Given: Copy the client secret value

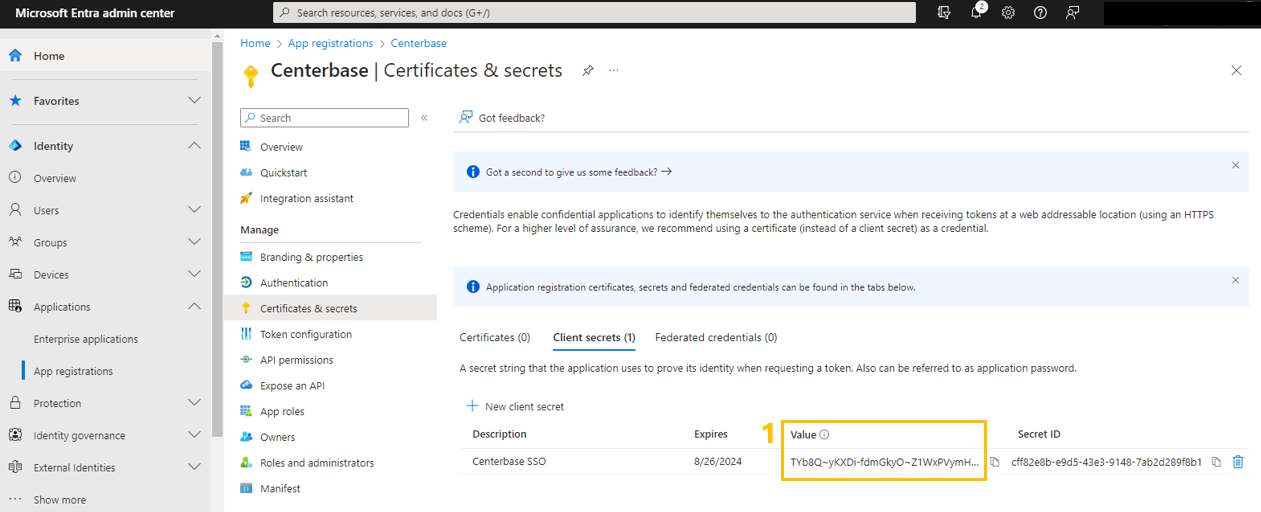Looking at the screenshot, I should 994,462.
